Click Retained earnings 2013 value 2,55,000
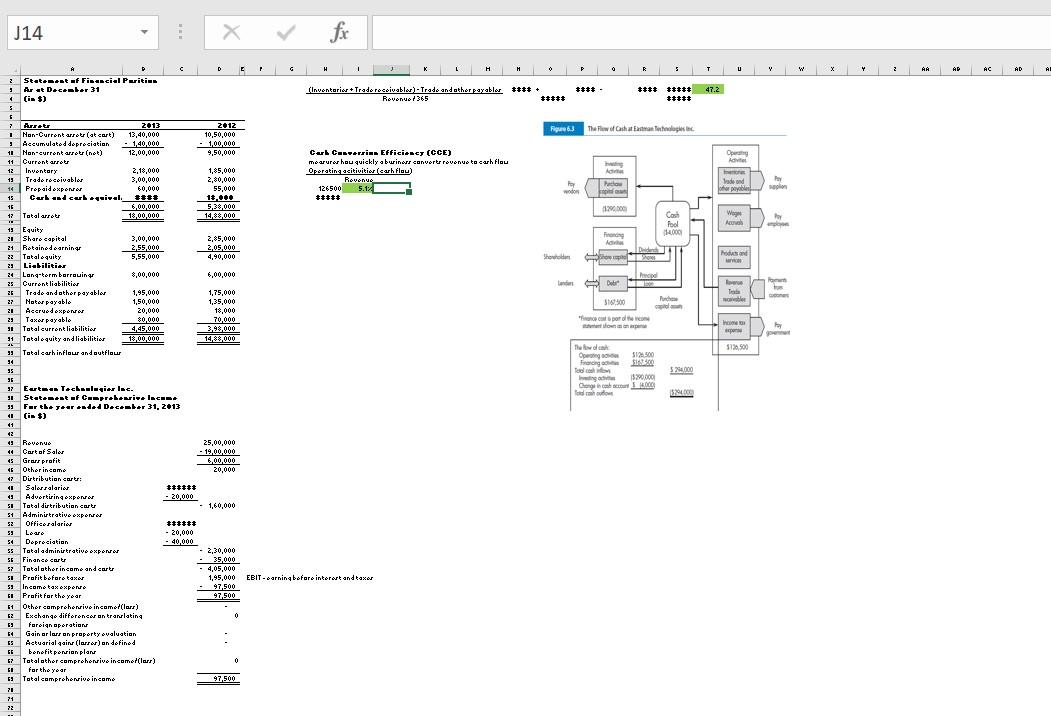The height and width of the screenshot is (716, 1051). 146,248
